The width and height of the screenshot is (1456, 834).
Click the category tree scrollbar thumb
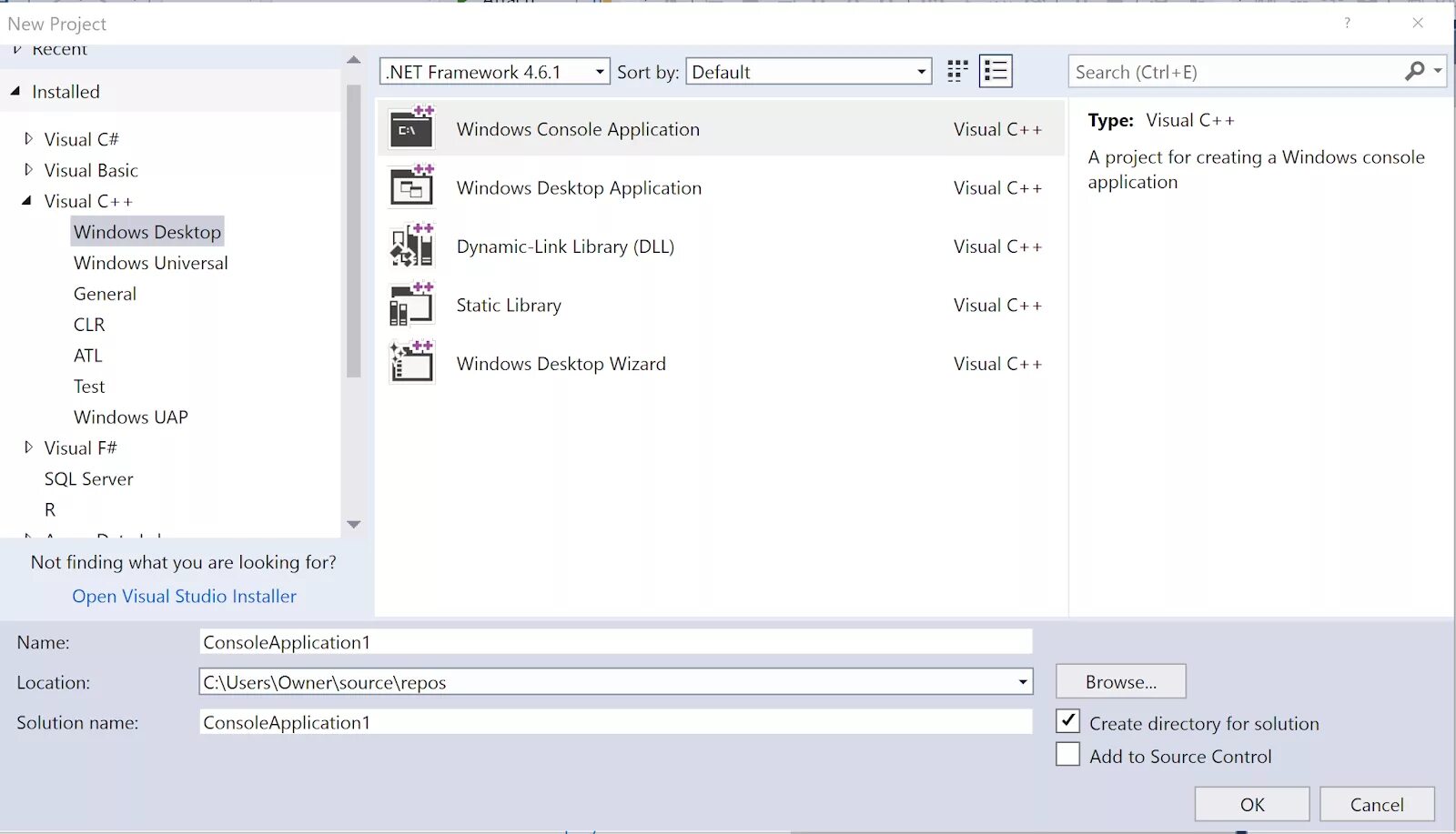354,231
